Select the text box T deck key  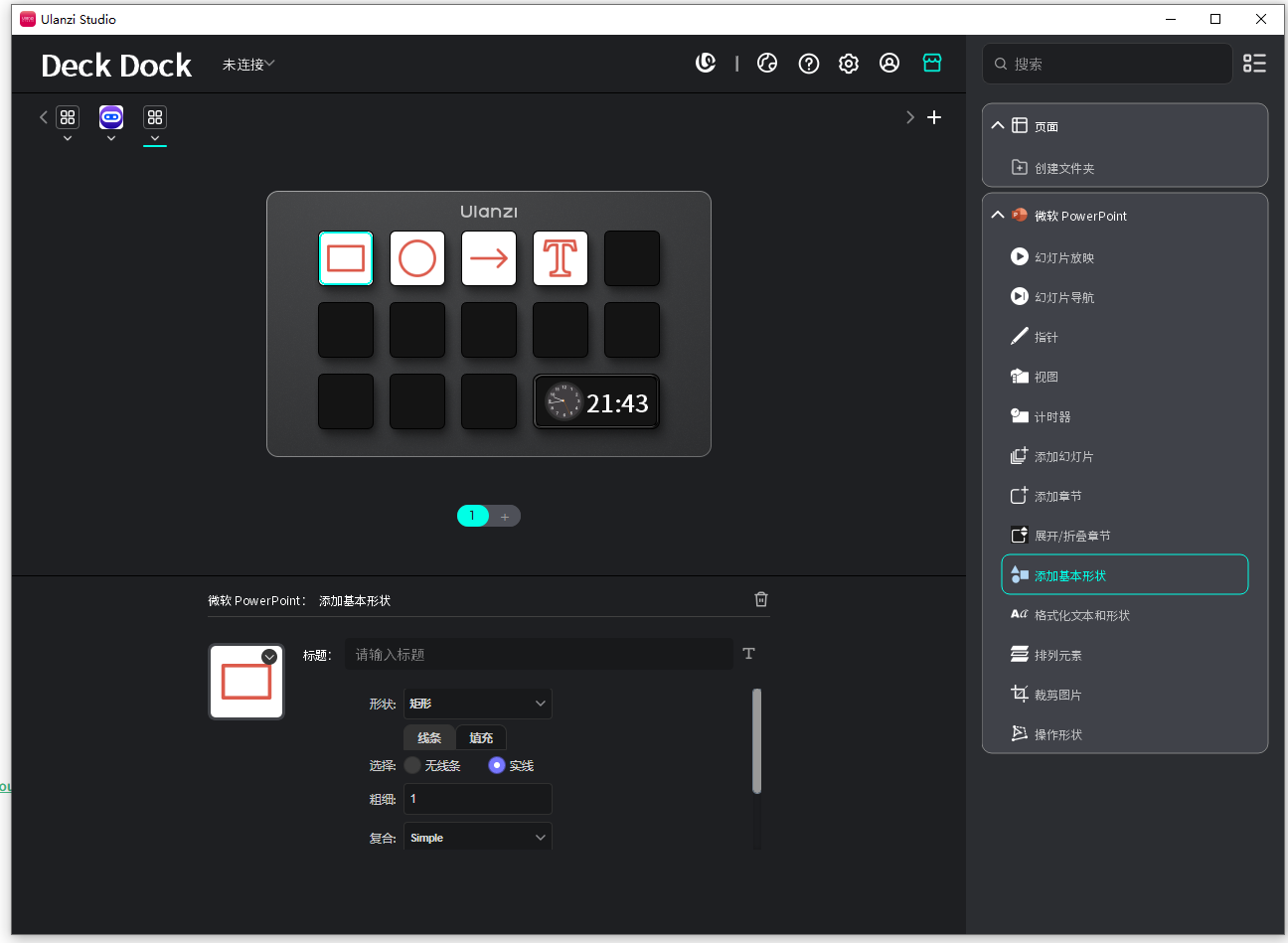tap(561, 258)
